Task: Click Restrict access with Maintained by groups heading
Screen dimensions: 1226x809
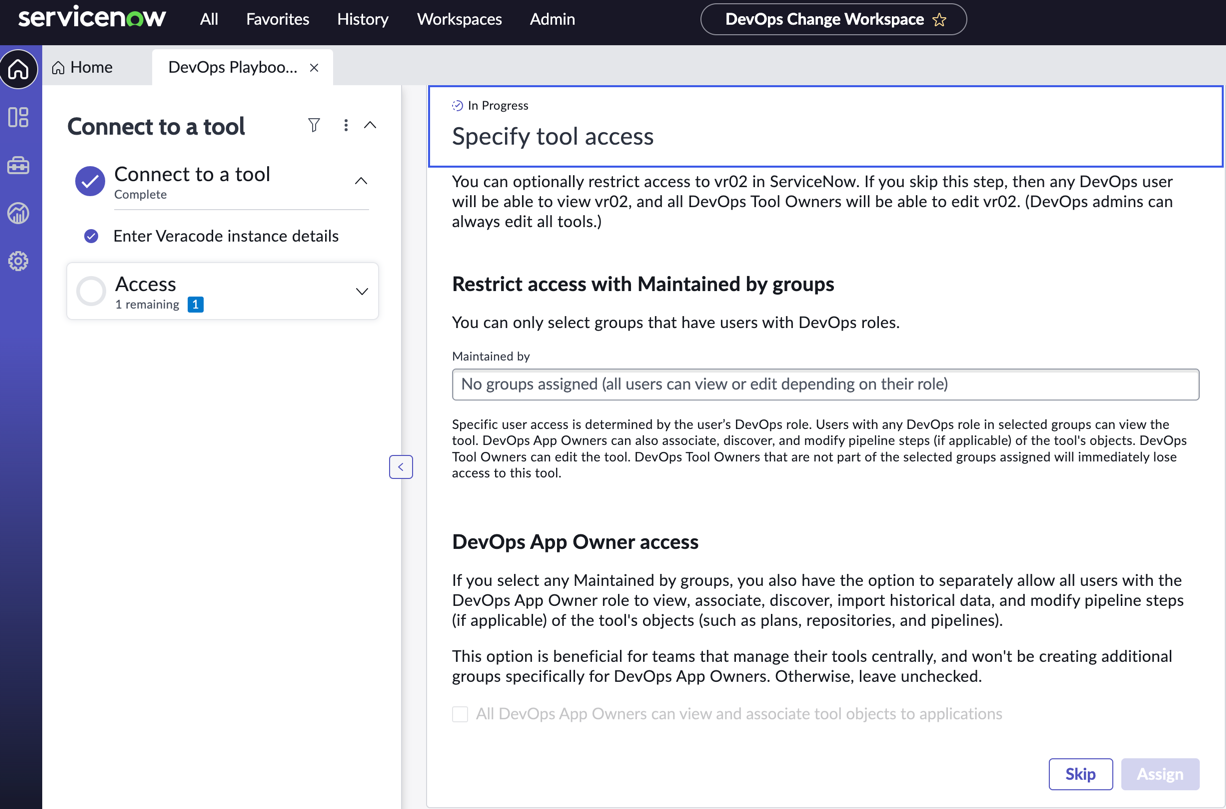Action: click(643, 284)
